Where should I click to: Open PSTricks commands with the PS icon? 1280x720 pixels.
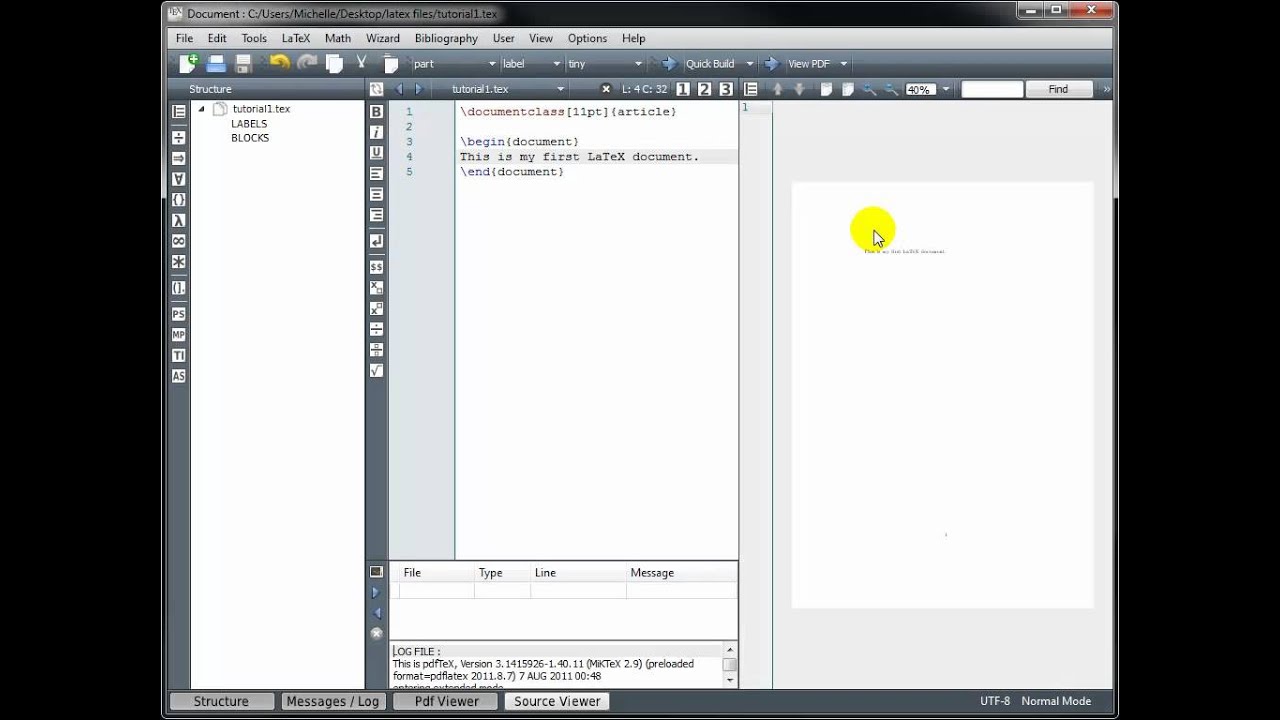click(178, 314)
